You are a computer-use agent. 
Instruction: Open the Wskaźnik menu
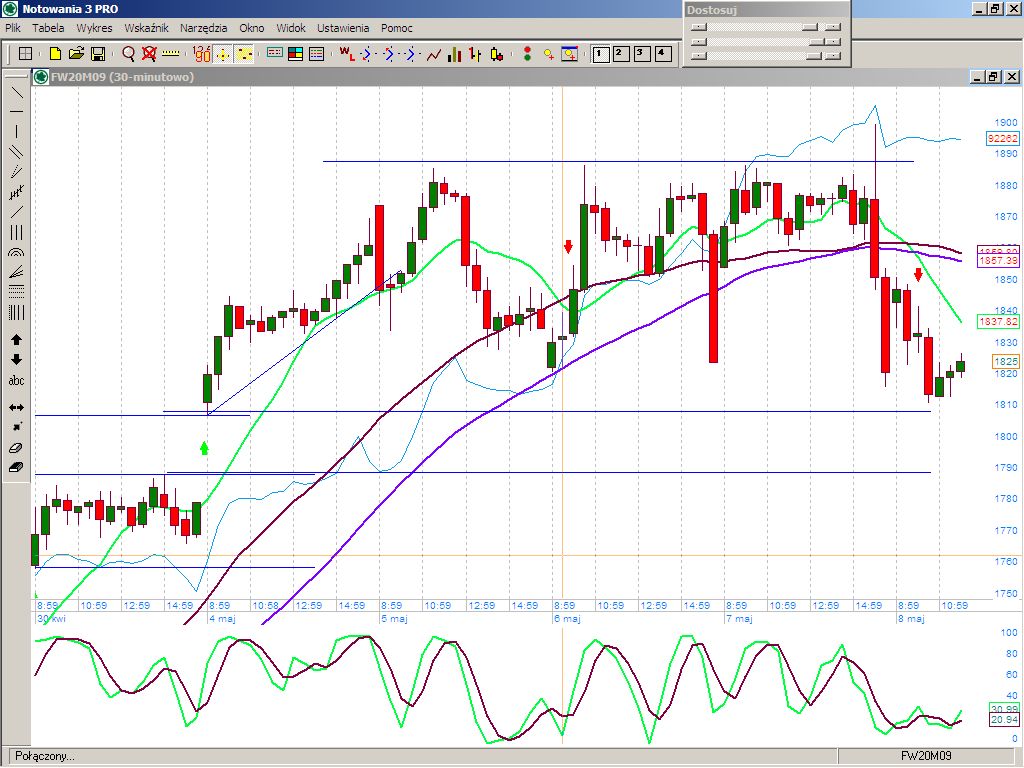(146, 28)
